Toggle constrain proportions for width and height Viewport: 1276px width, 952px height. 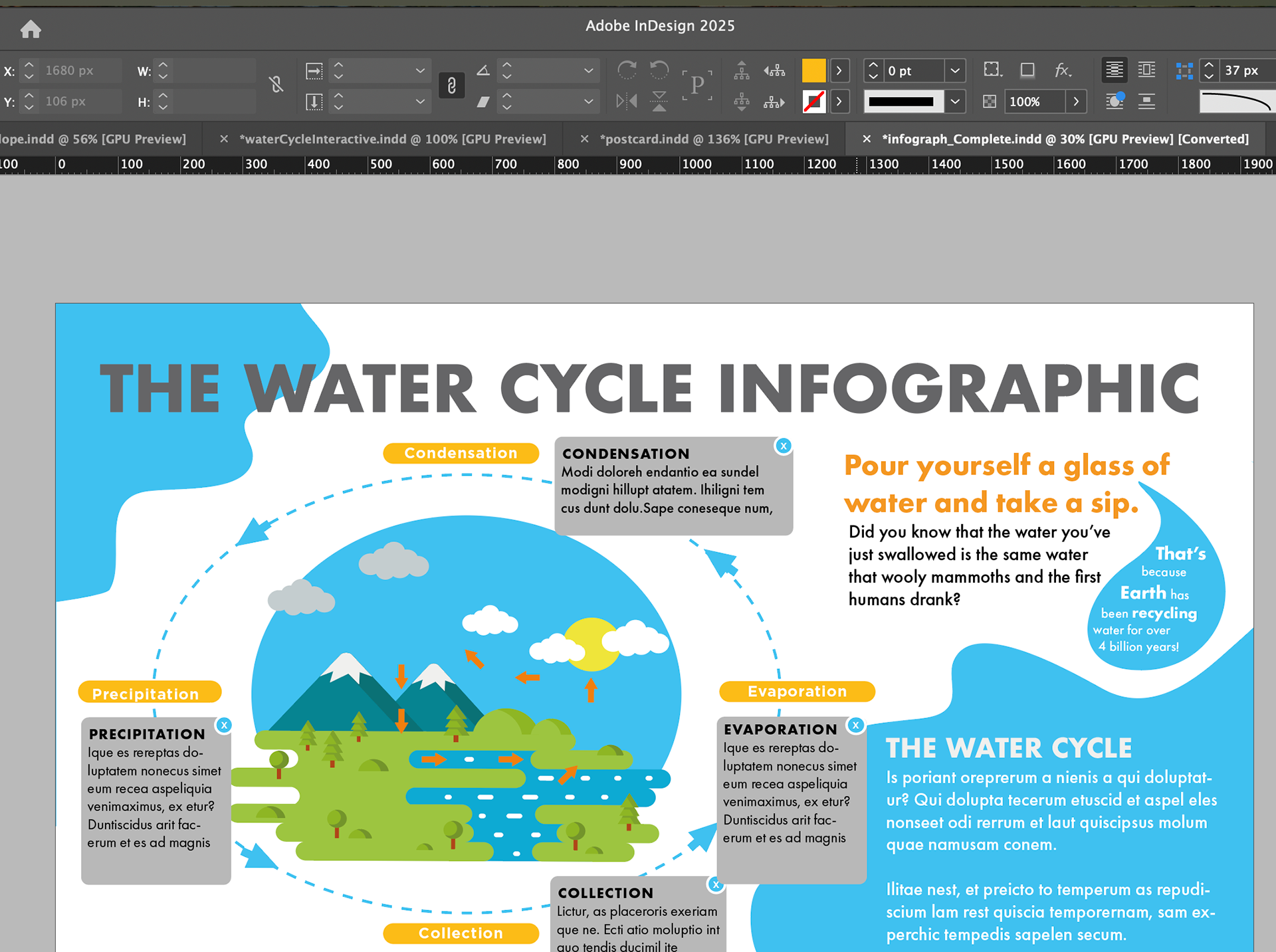276,84
